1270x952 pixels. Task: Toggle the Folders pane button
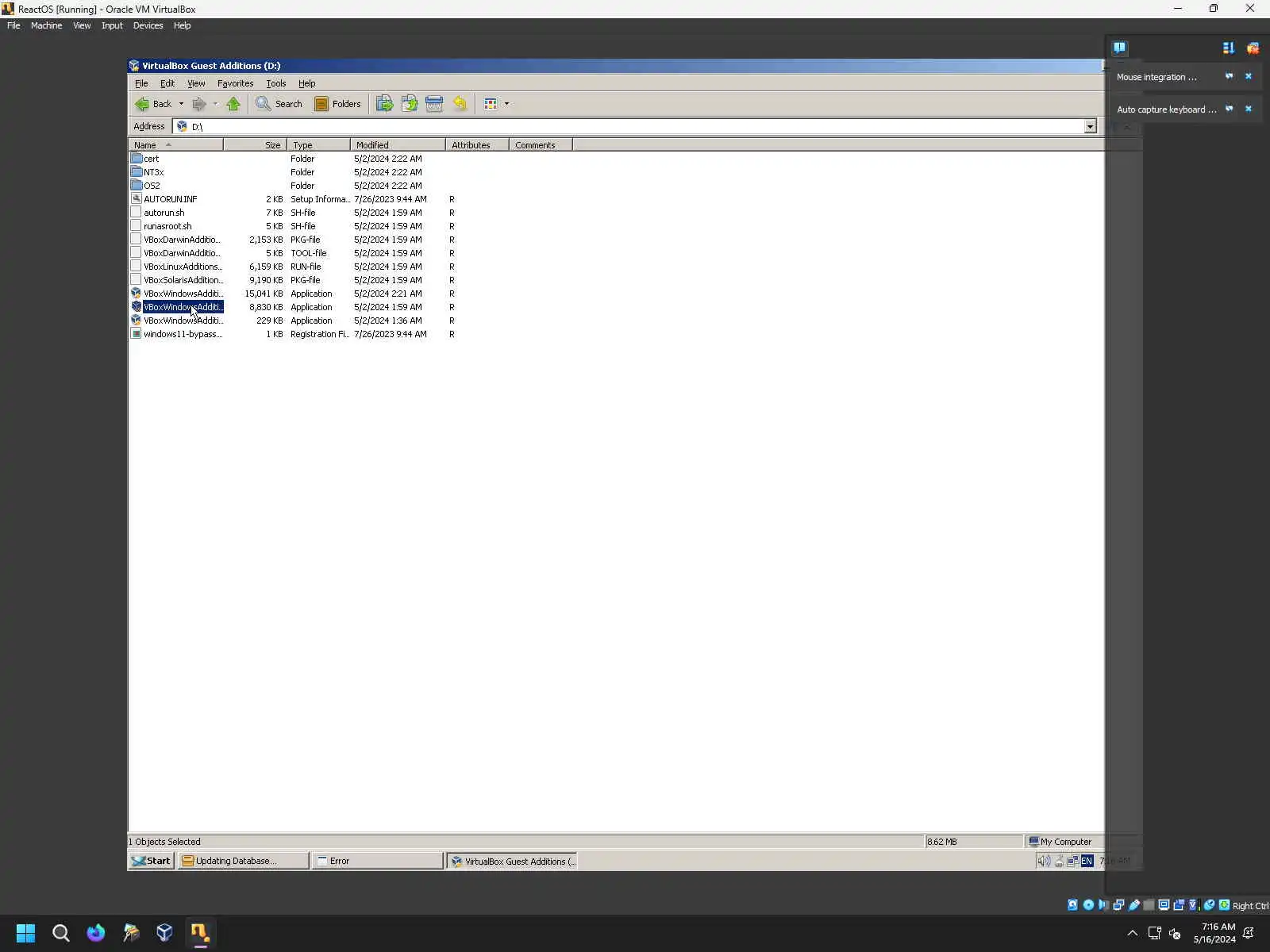click(x=337, y=104)
